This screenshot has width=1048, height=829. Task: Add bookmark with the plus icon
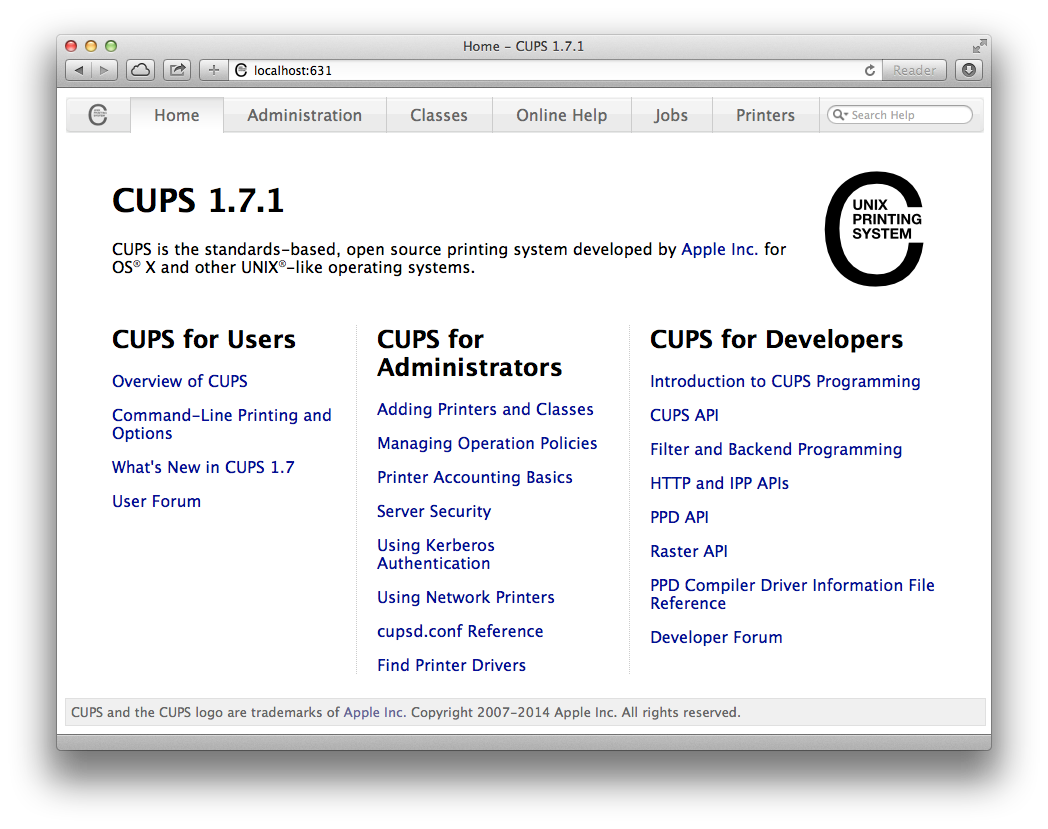pyautogui.click(x=214, y=70)
